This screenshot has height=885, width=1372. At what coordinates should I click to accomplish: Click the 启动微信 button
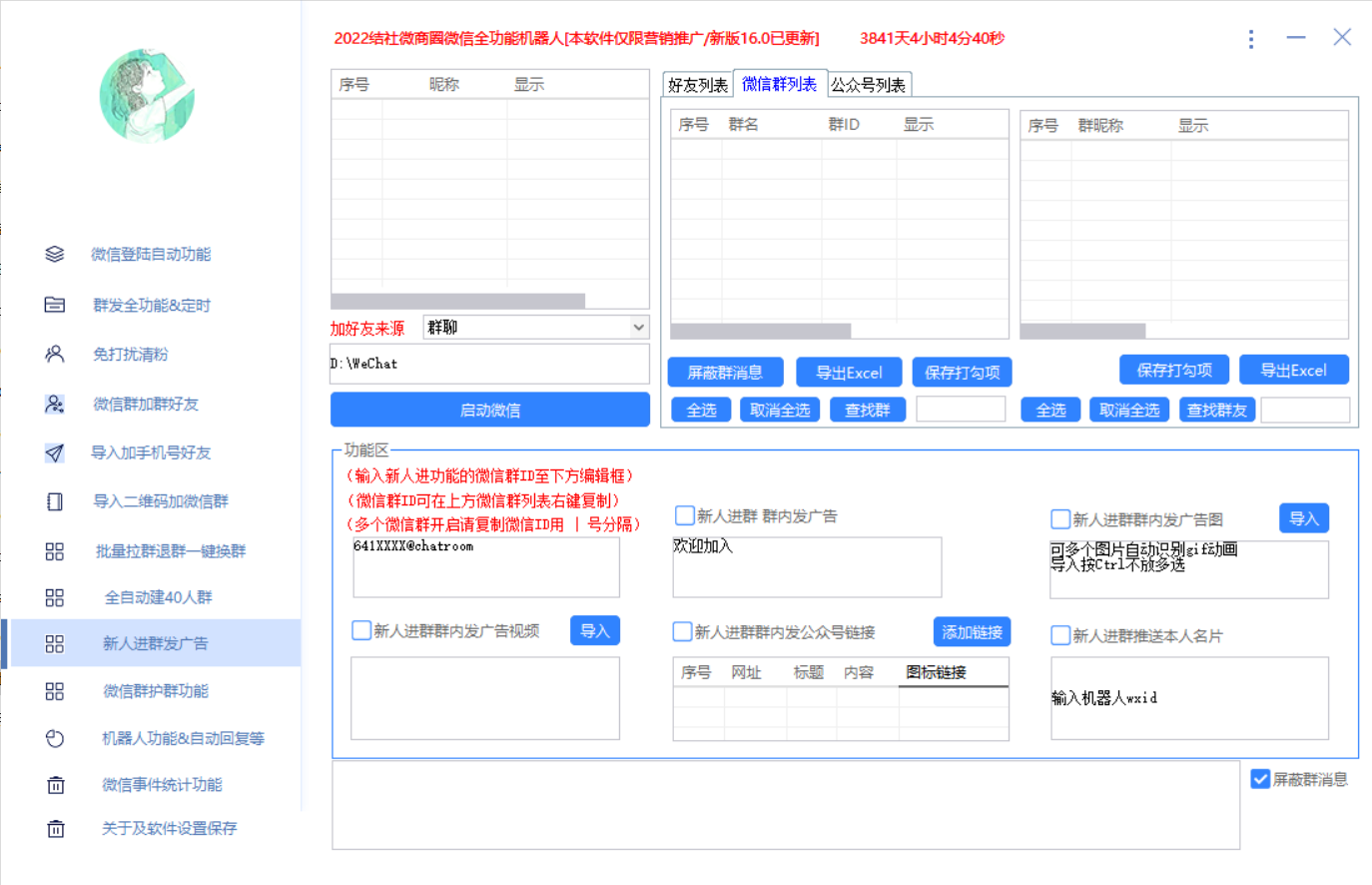[489, 410]
